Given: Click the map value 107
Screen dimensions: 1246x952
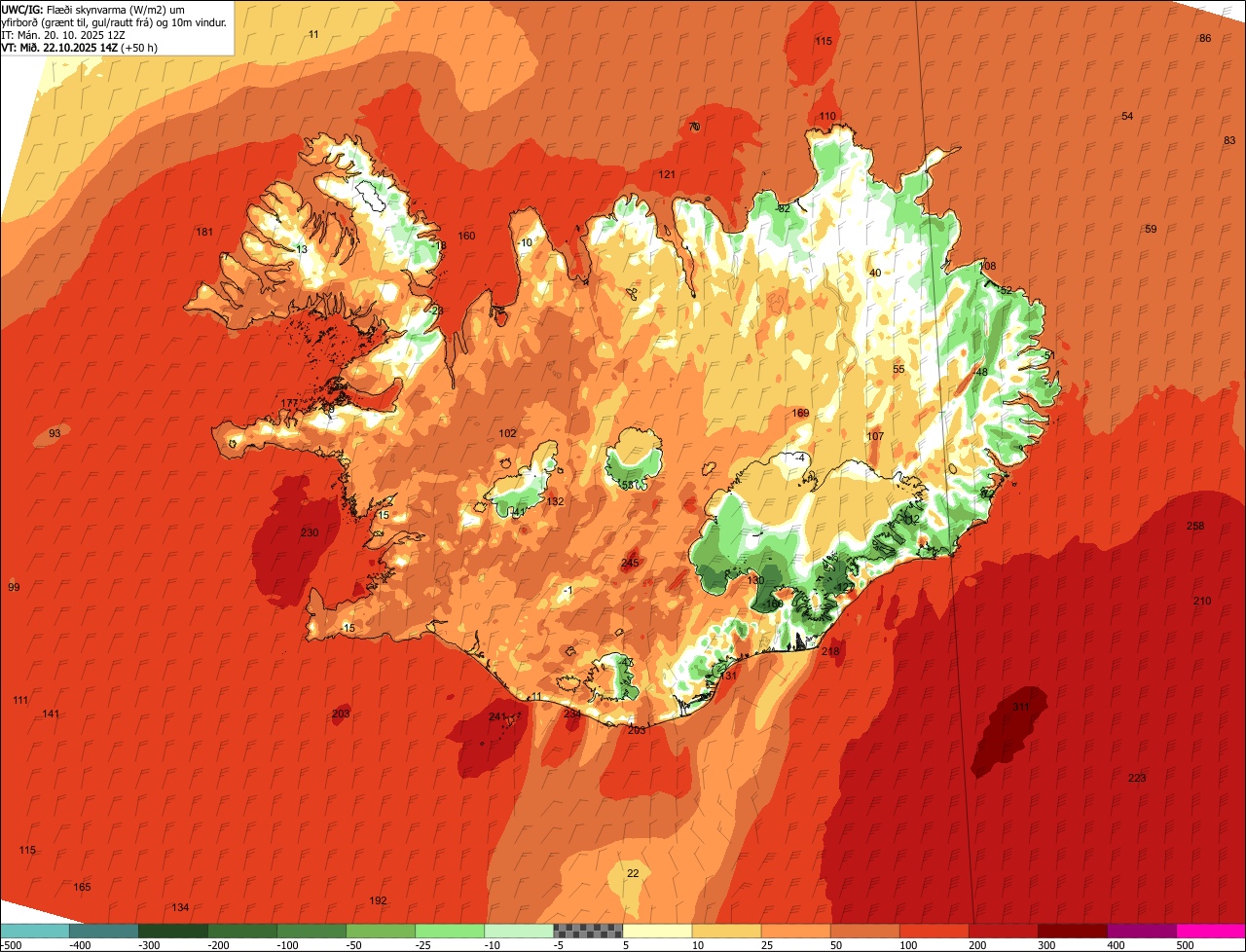Looking at the screenshot, I should (875, 436).
